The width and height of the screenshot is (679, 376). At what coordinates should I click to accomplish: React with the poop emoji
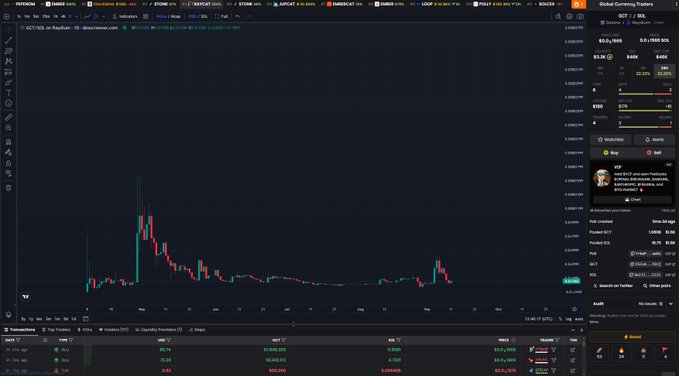(x=643, y=353)
